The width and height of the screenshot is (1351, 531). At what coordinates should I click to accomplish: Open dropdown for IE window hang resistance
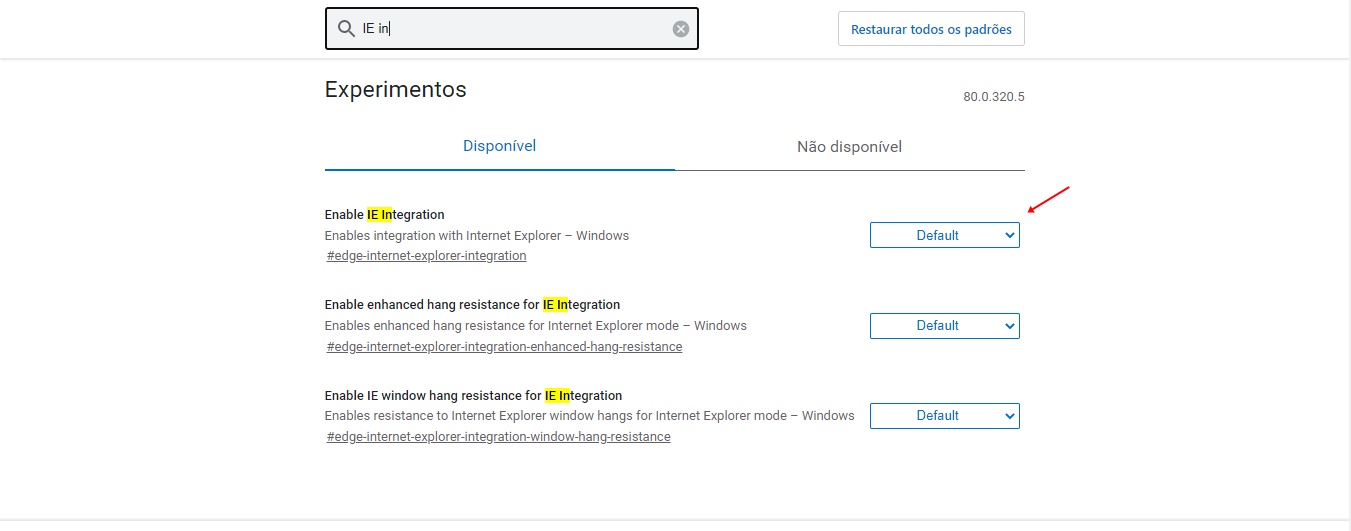click(945, 415)
